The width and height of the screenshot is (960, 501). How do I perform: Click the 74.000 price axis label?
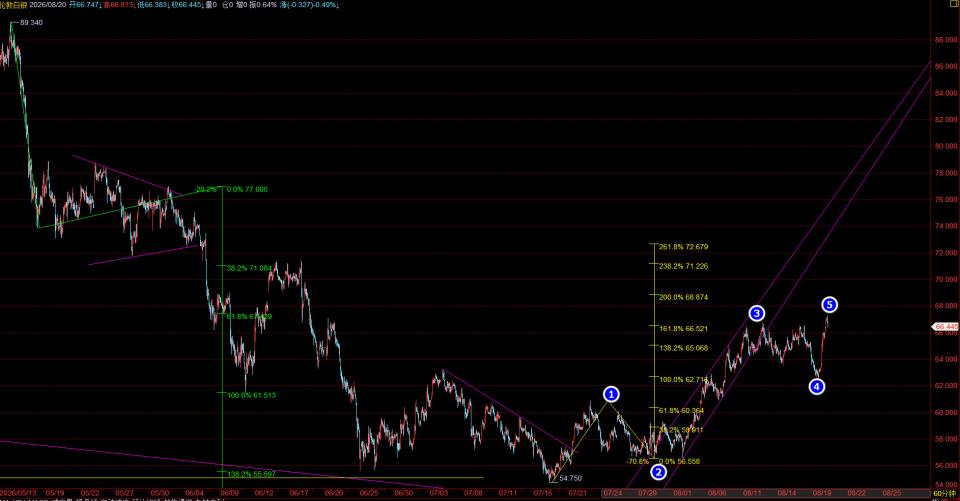(946, 226)
